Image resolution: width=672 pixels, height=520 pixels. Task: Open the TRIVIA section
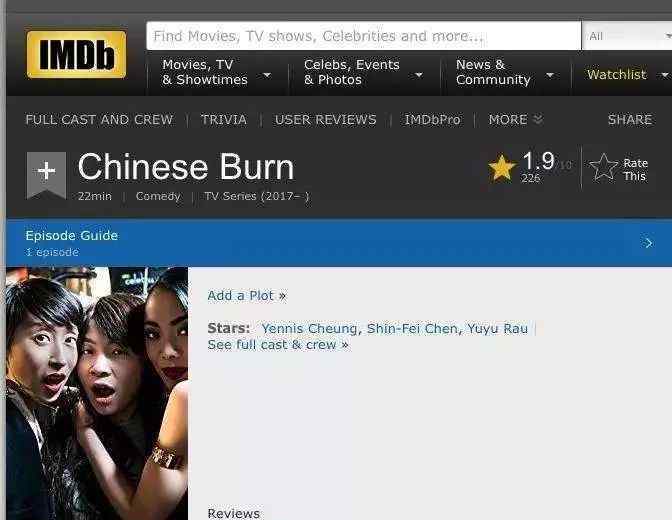[x=224, y=120]
